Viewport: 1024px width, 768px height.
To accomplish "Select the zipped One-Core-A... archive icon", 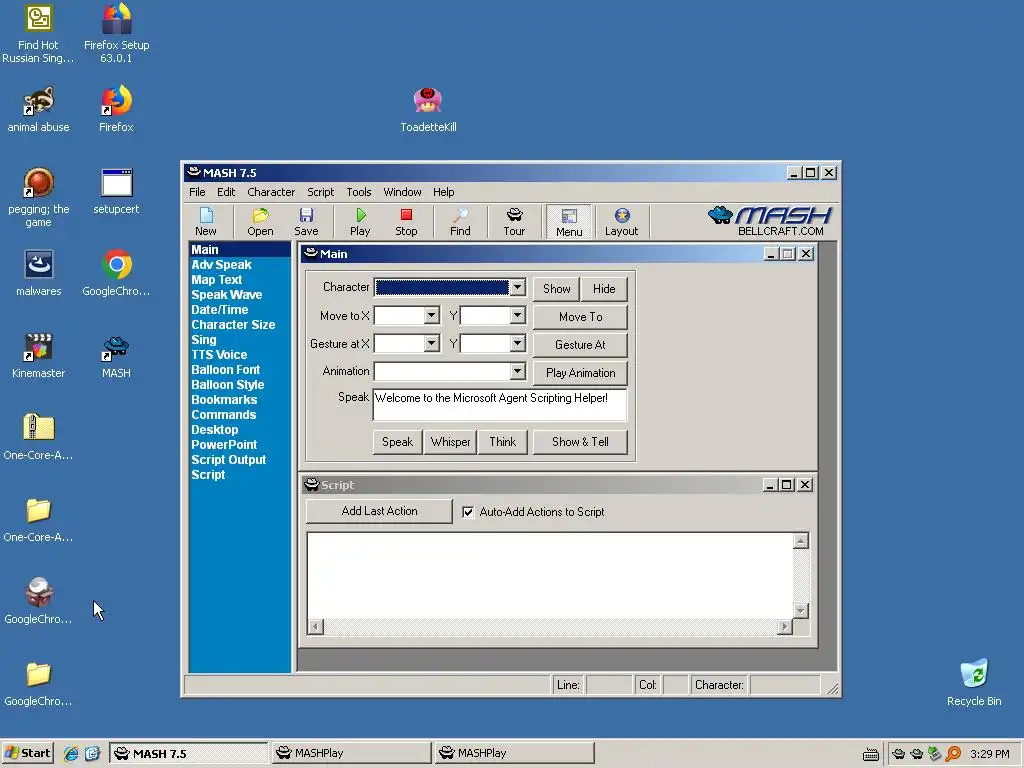I will 39,437.
